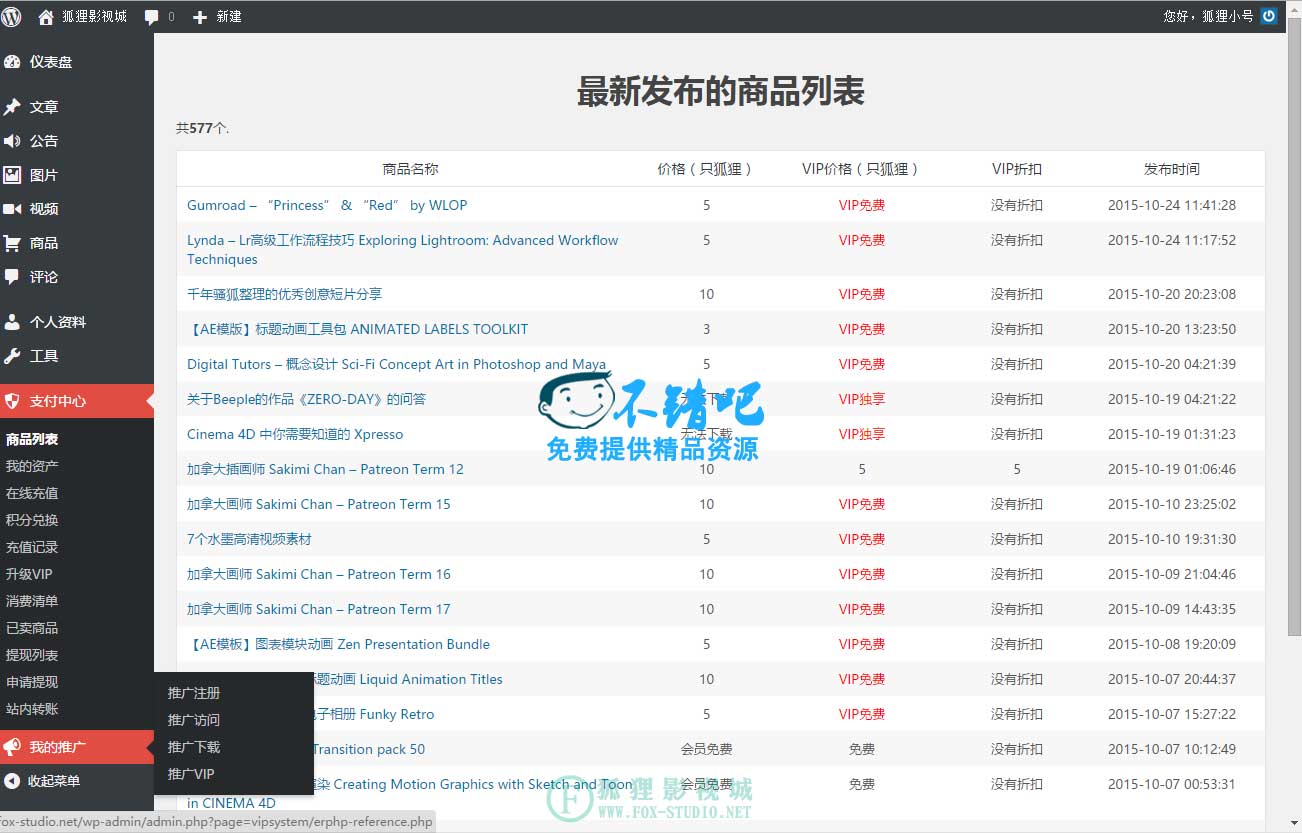
Task: Choose 推广VIP in the flyout menu
Action: (191, 774)
